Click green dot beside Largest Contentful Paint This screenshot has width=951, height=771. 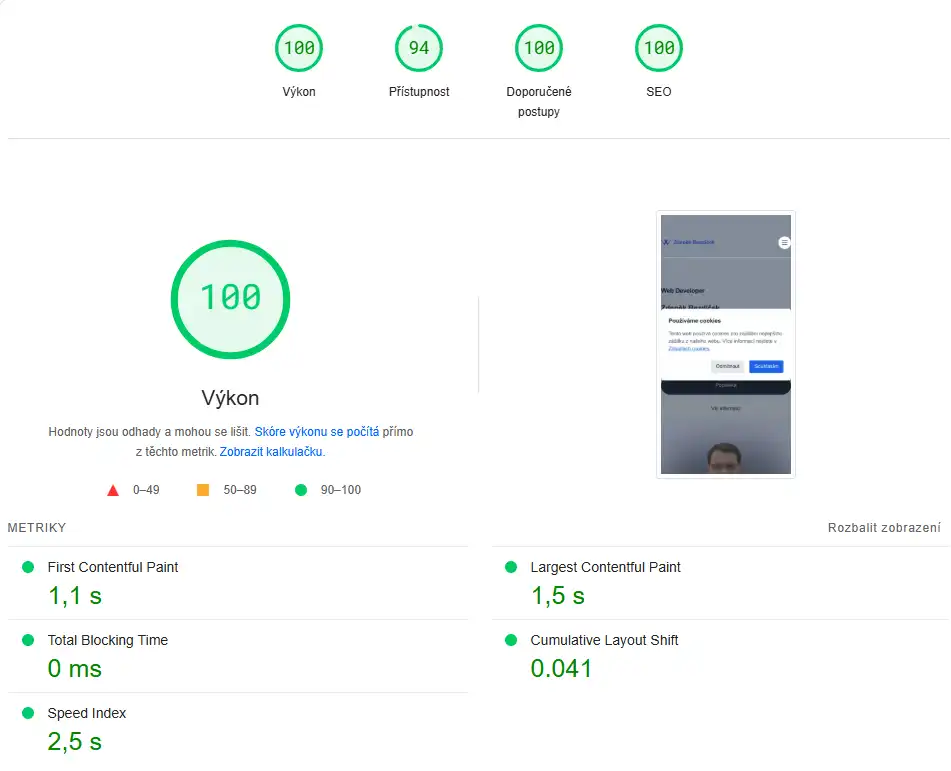[x=512, y=567]
